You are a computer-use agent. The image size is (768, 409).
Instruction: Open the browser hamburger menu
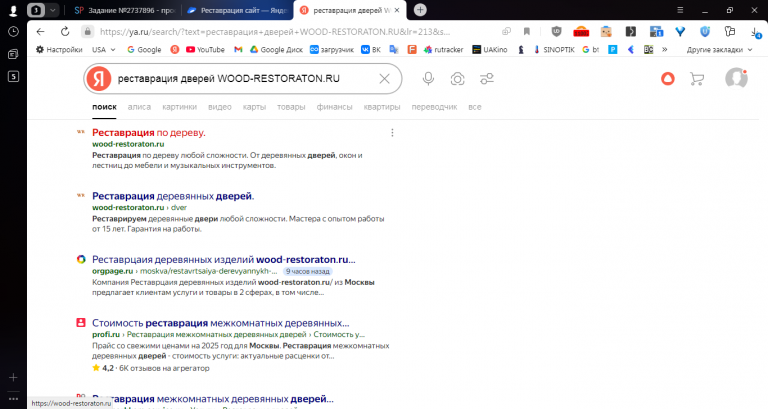[x=680, y=10]
